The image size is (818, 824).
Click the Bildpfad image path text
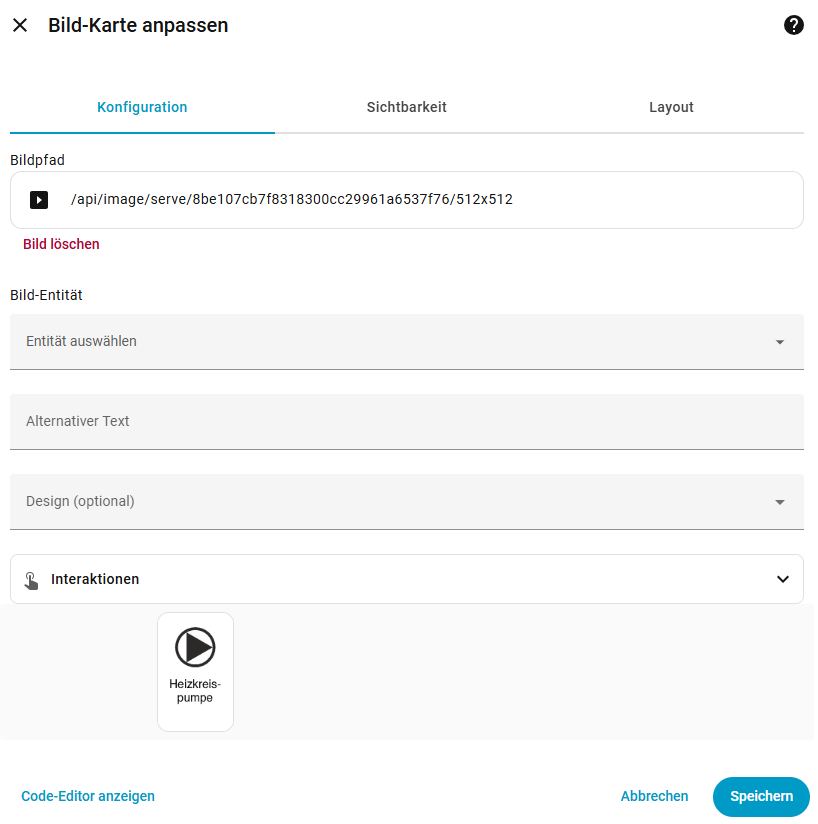pyautogui.click(x=292, y=200)
